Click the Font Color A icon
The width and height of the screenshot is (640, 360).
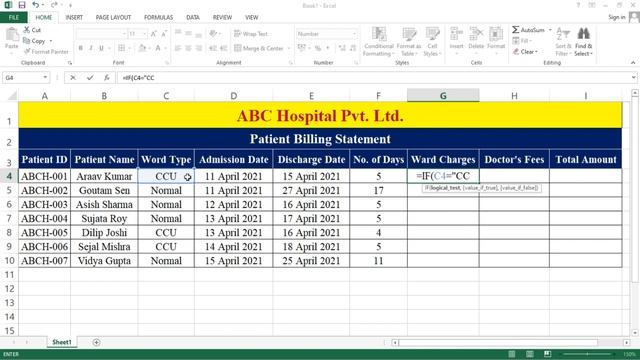click(x=158, y=48)
